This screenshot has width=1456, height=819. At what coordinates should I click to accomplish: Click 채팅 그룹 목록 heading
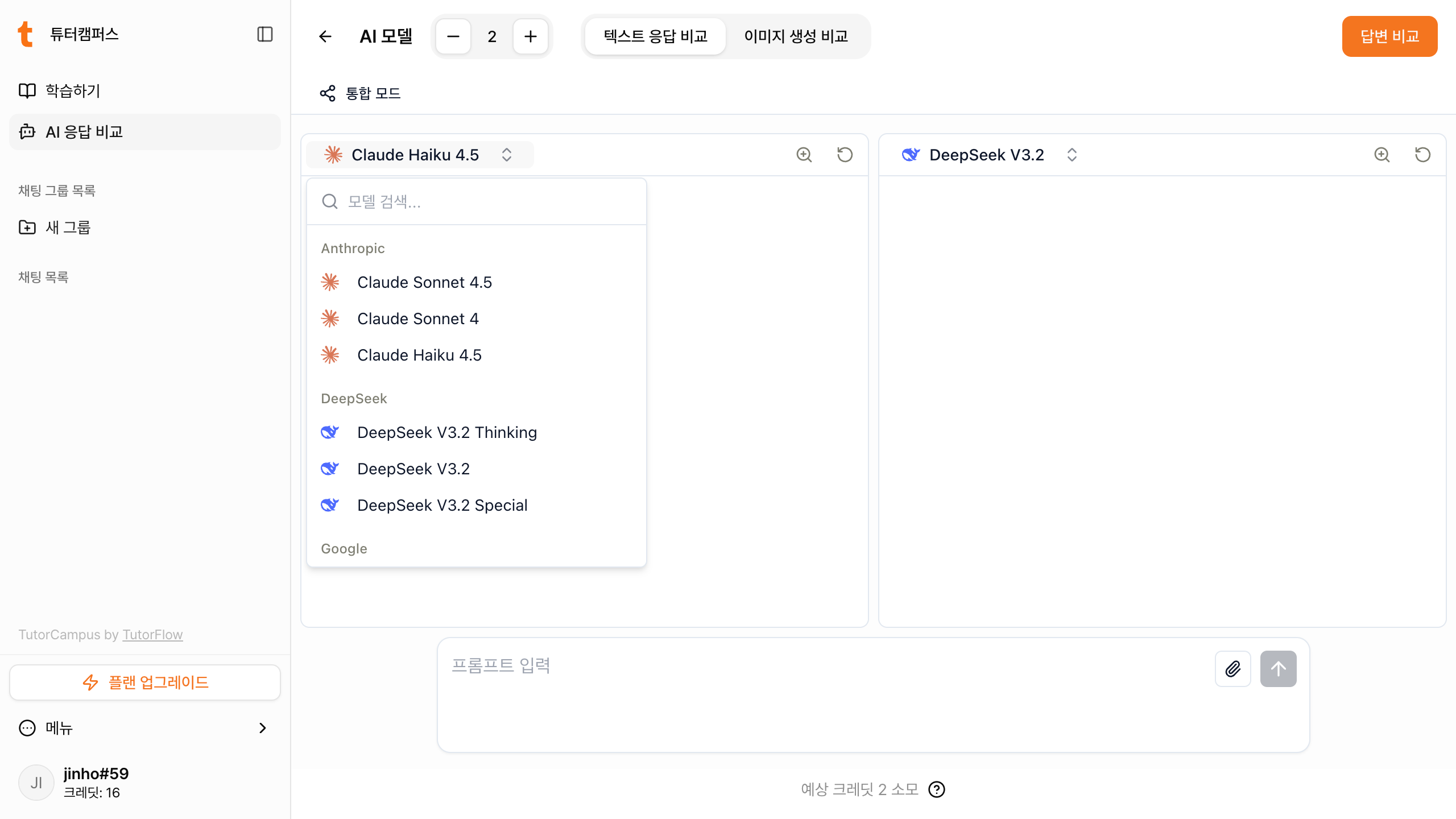click(x=57, y=191)
